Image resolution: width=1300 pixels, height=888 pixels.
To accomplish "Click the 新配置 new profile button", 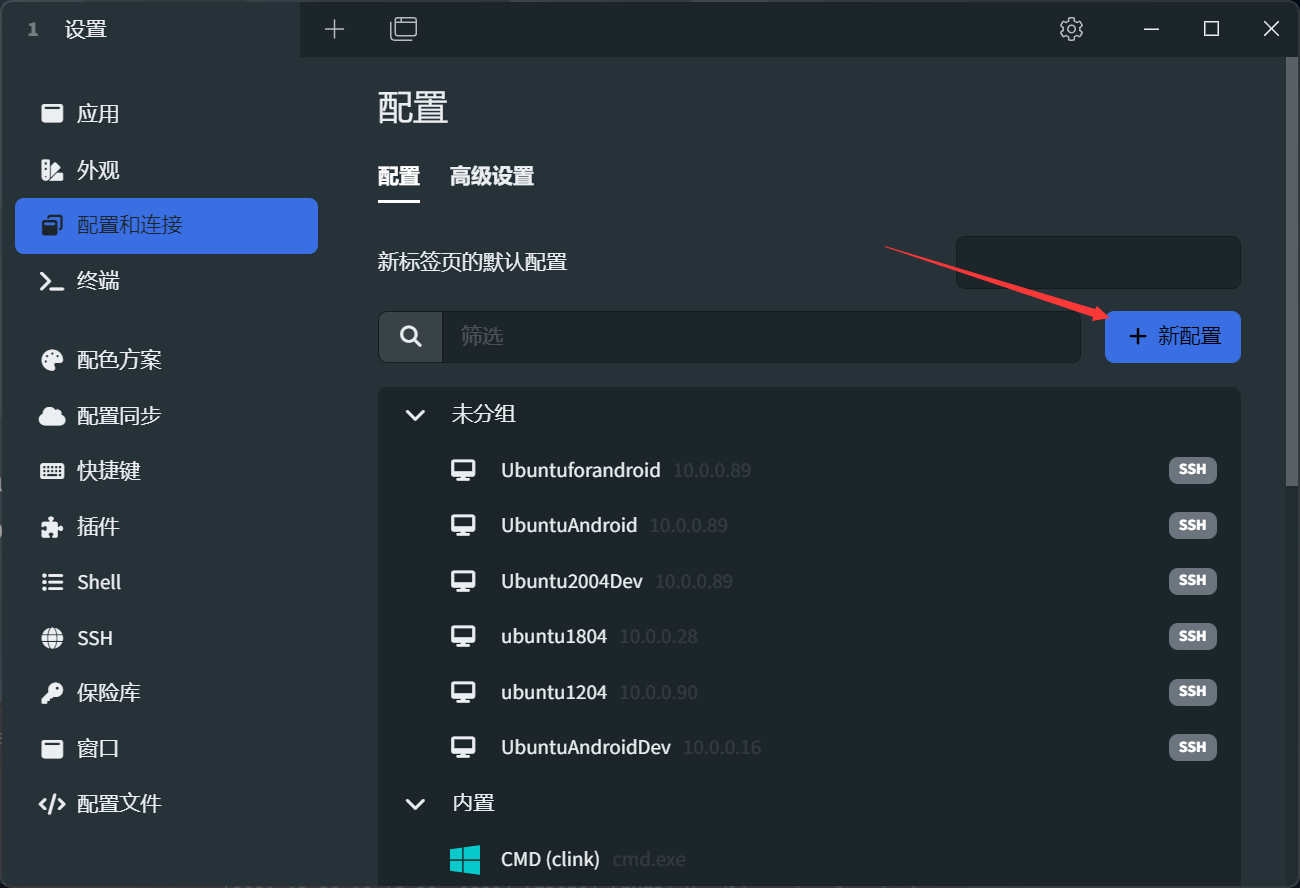I will pyautogui.click(x=1173, y=337).
